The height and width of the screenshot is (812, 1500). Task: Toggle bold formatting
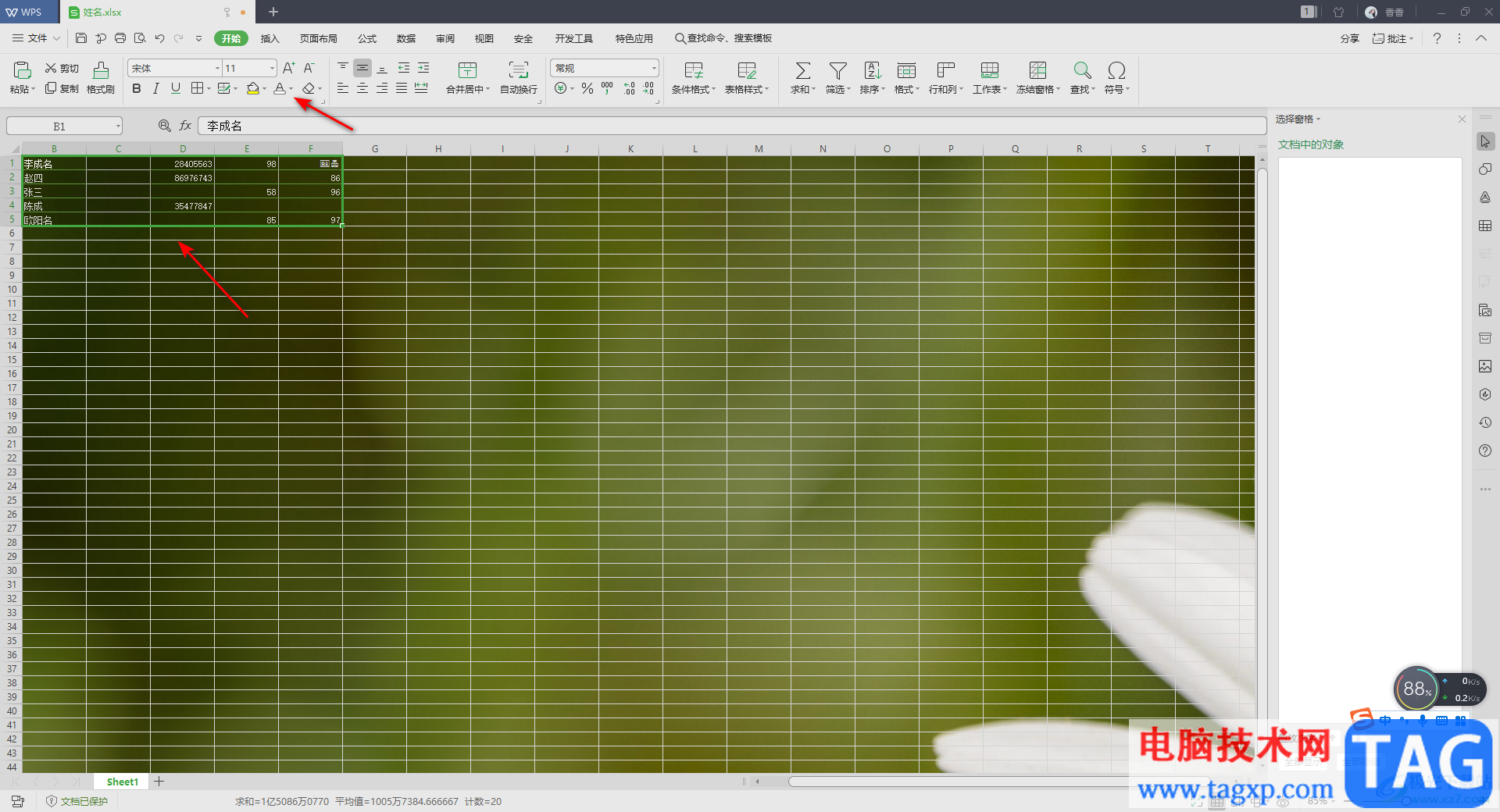pyautogui.click(x=137, y=89)
